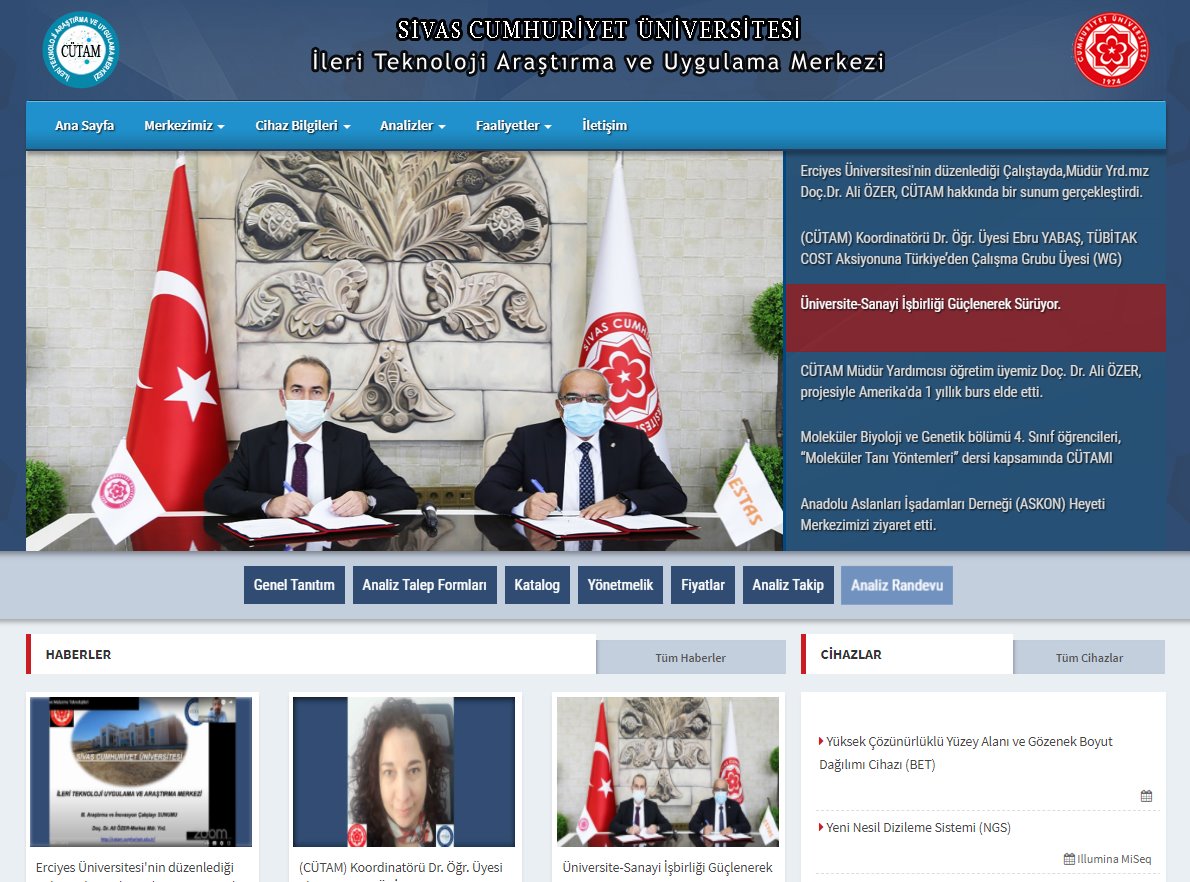Open news title 'Erciyes Üniversitesi'nin düzenlediği'
The height and width of the screenshot is (882, 1190).
click(x=135, y=868)
